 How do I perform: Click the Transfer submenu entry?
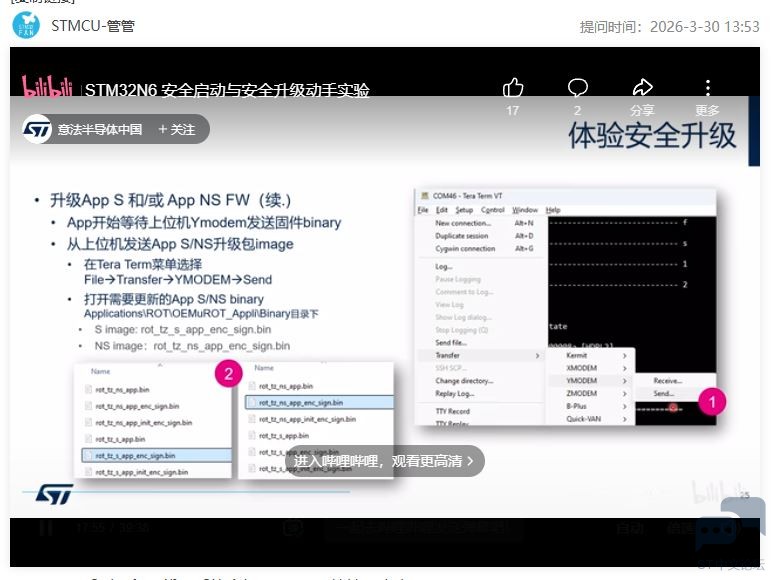pyautogui.click(x=481, y=355)
